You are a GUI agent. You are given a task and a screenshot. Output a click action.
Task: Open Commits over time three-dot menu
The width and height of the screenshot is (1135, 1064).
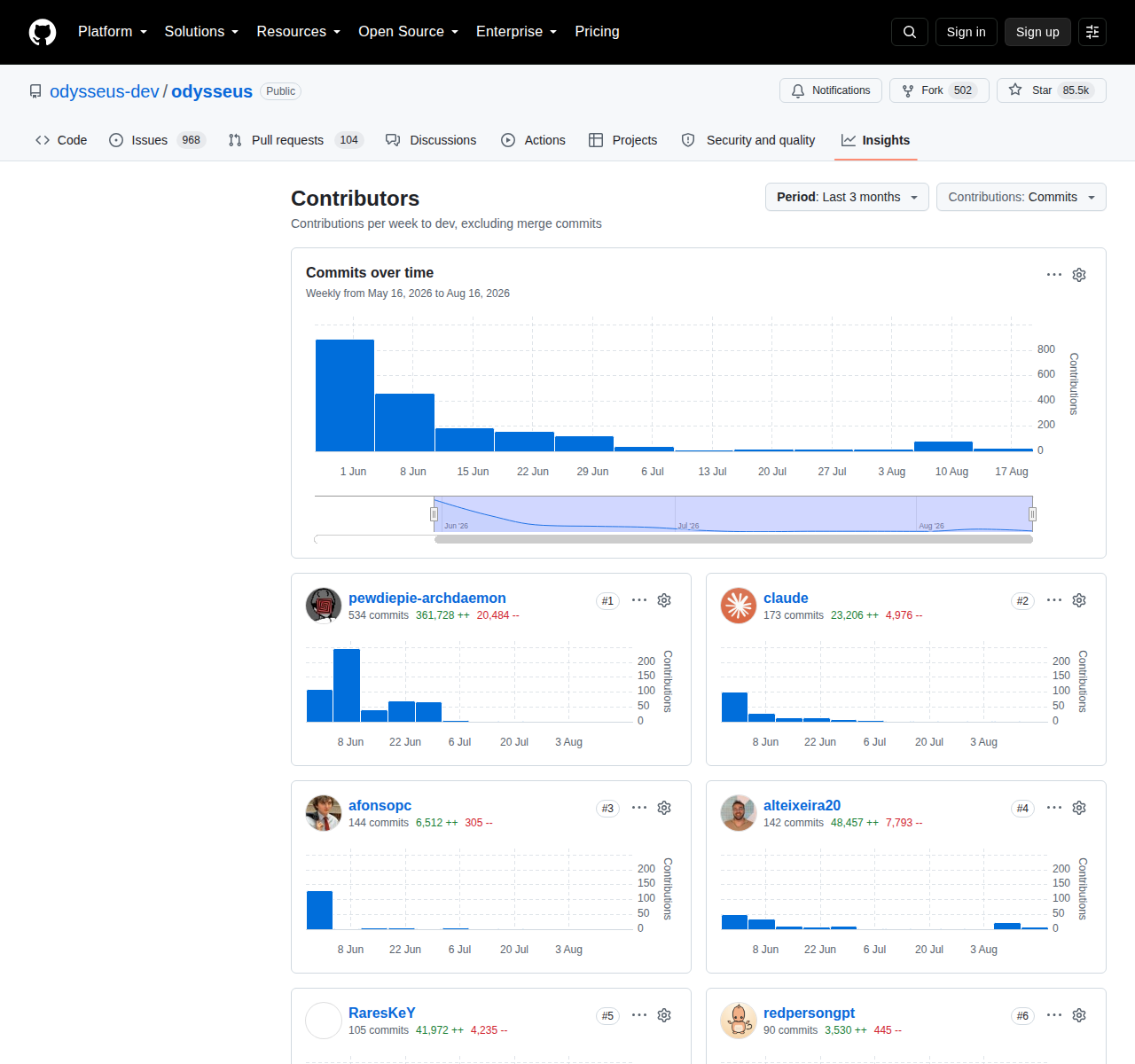click(1054, 275)
